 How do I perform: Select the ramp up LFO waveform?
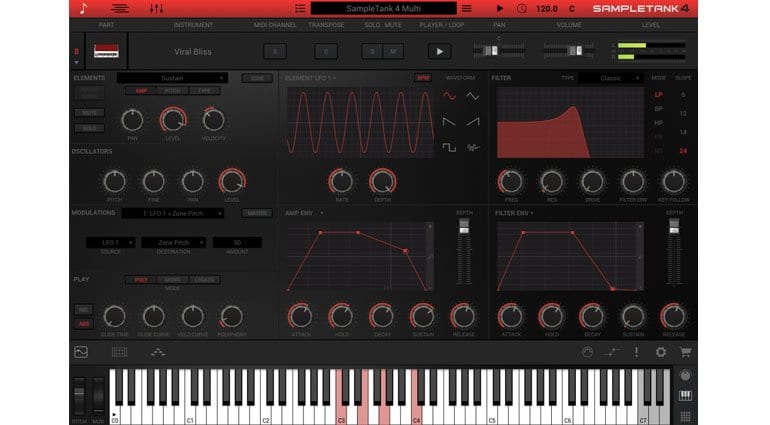click(472, 121)
